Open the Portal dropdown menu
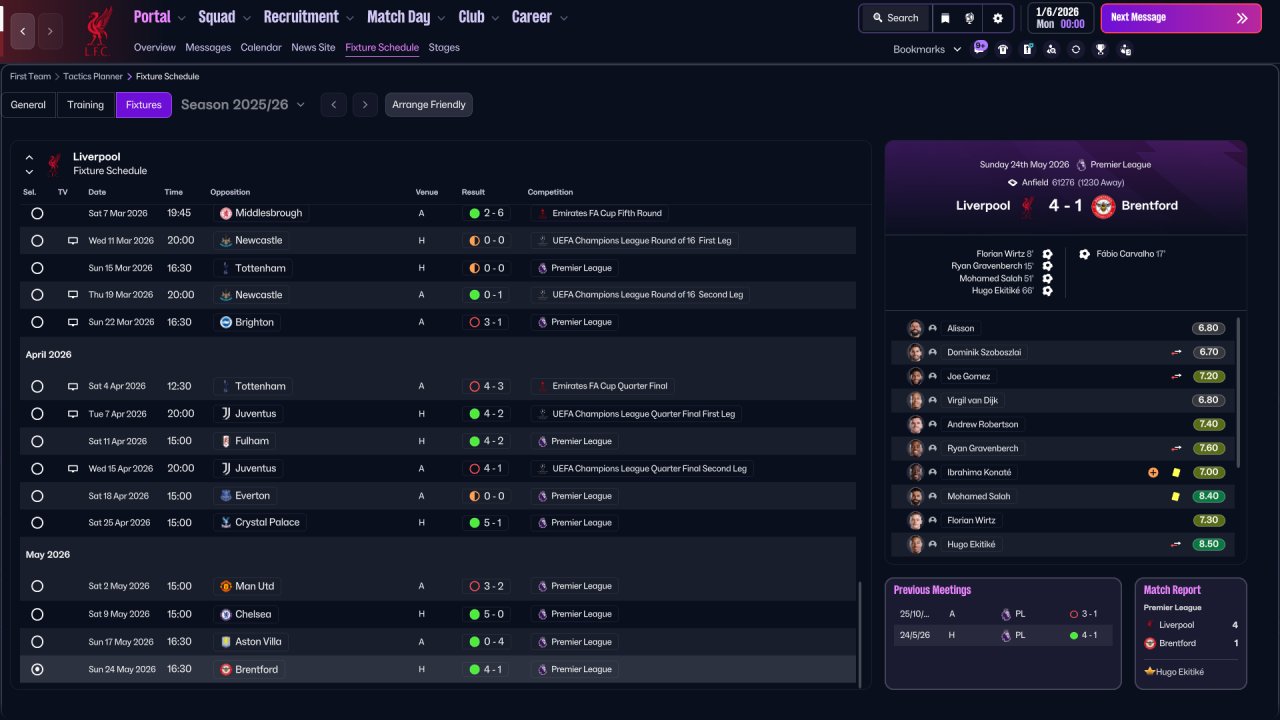The width and height of the screenshot is (1280, 720). 159,17
